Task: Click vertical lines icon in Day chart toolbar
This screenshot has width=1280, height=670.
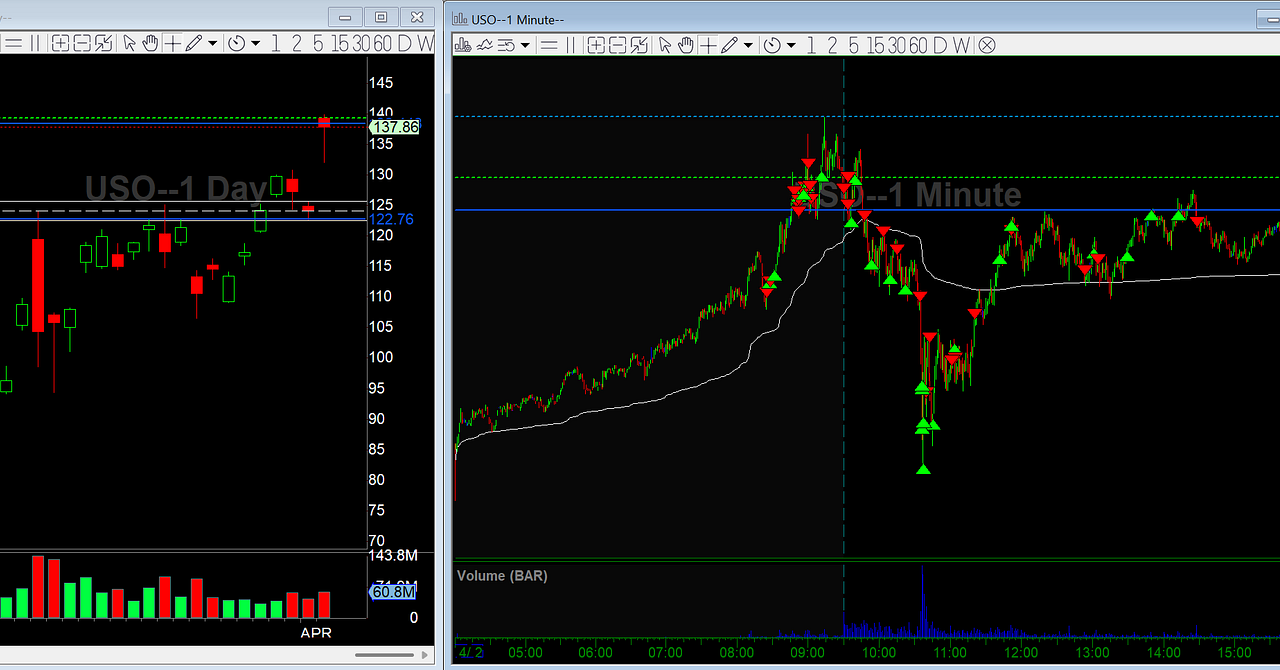Action: click(x=35, y=43)
